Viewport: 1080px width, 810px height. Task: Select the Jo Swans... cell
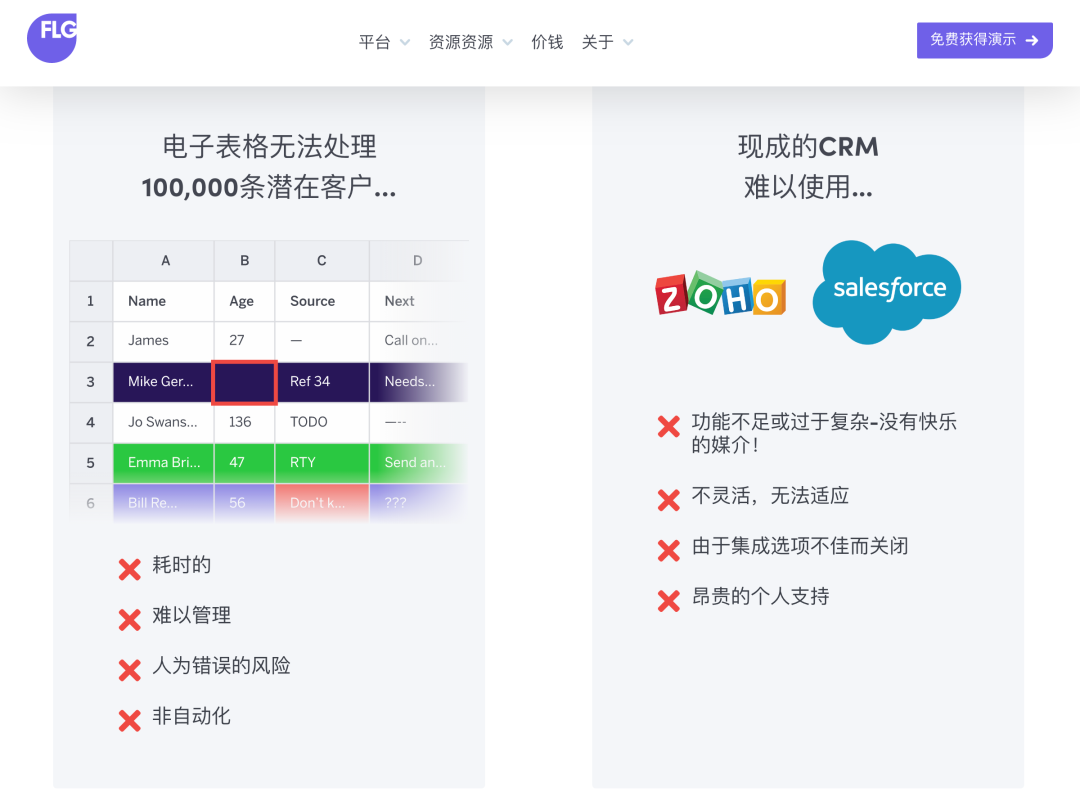pos(164,422)
